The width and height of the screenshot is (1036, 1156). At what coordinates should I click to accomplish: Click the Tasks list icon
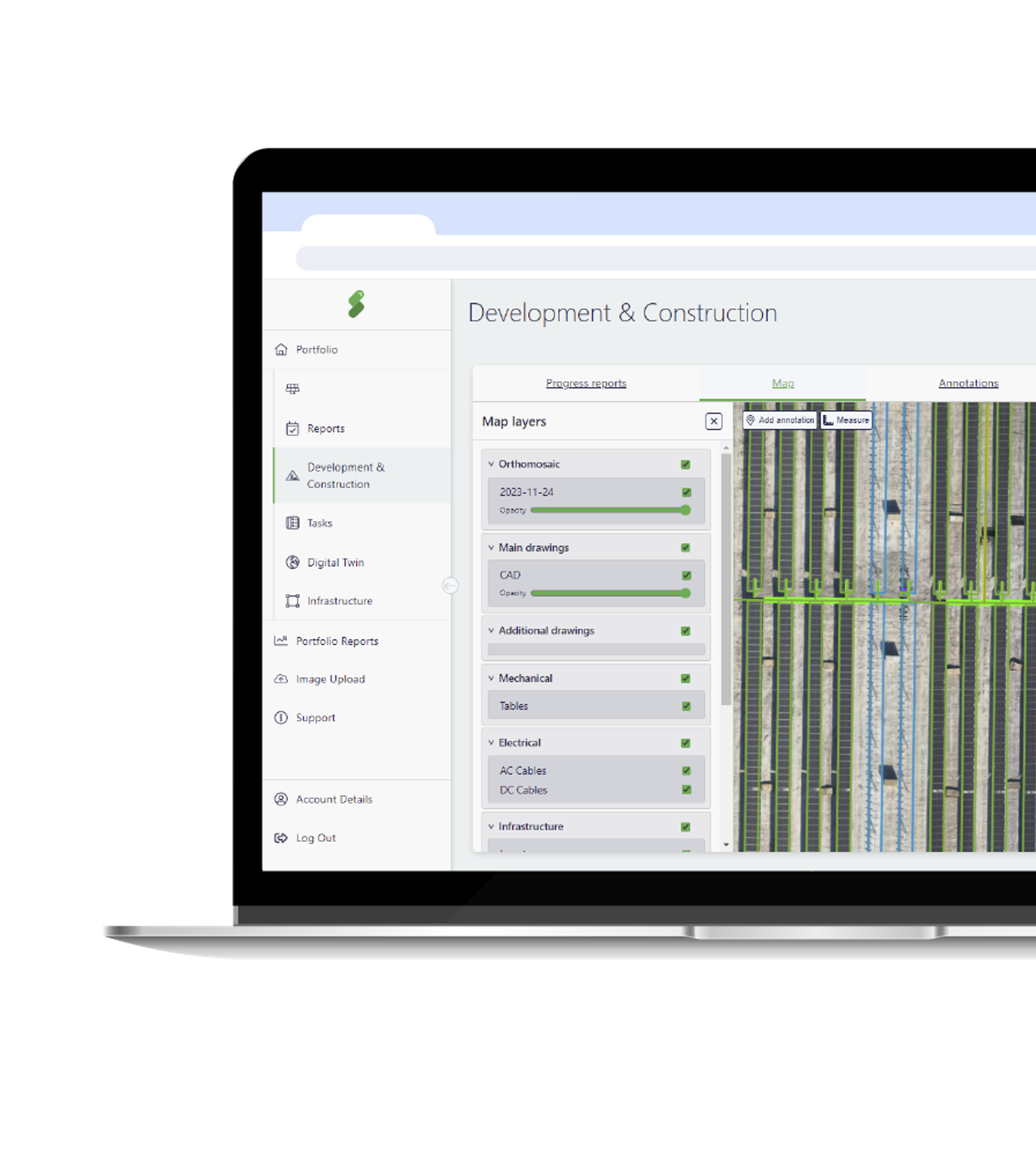(x=293, y=523)
